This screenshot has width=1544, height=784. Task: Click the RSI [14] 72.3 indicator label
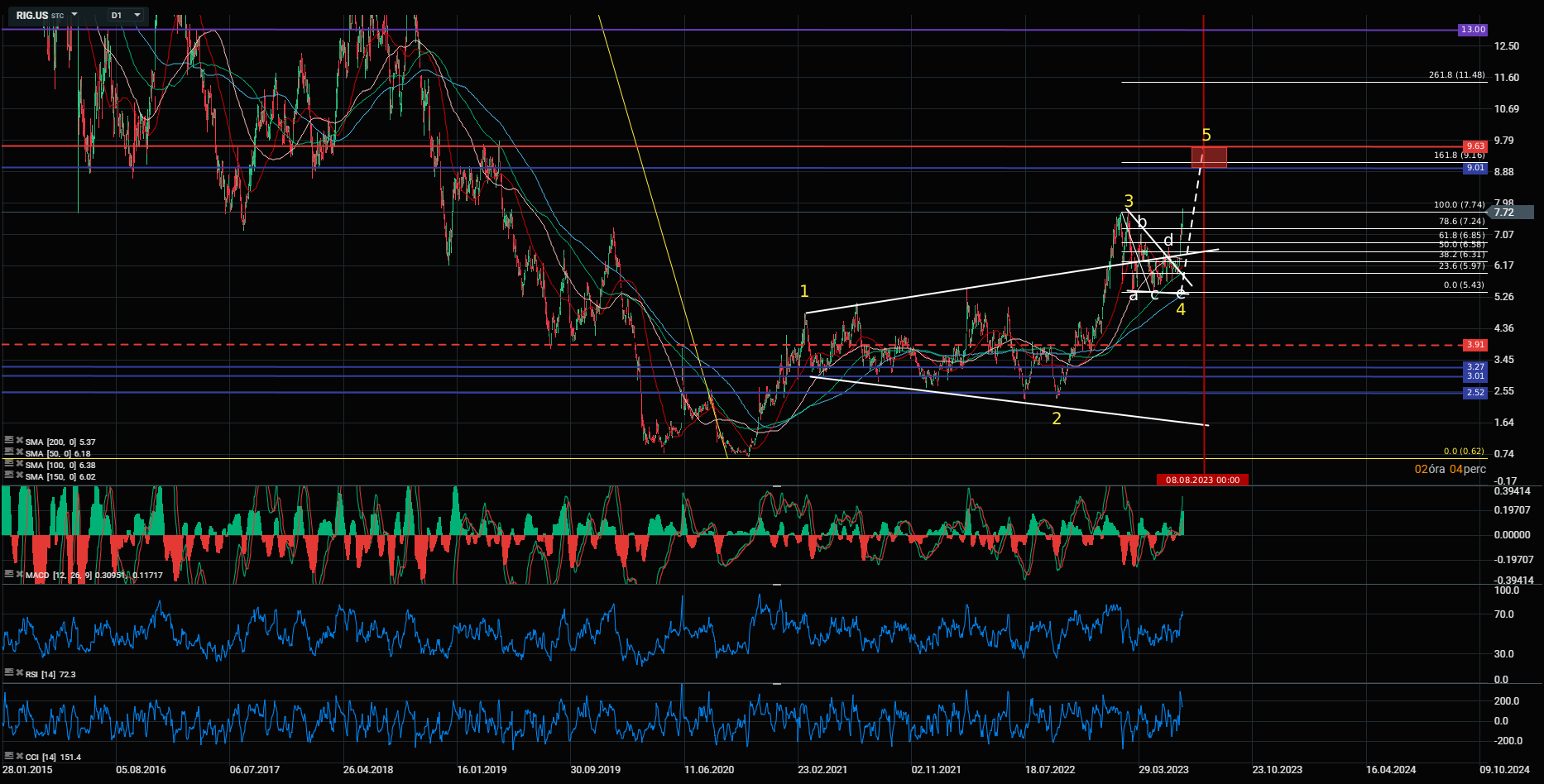coord(50,674)
